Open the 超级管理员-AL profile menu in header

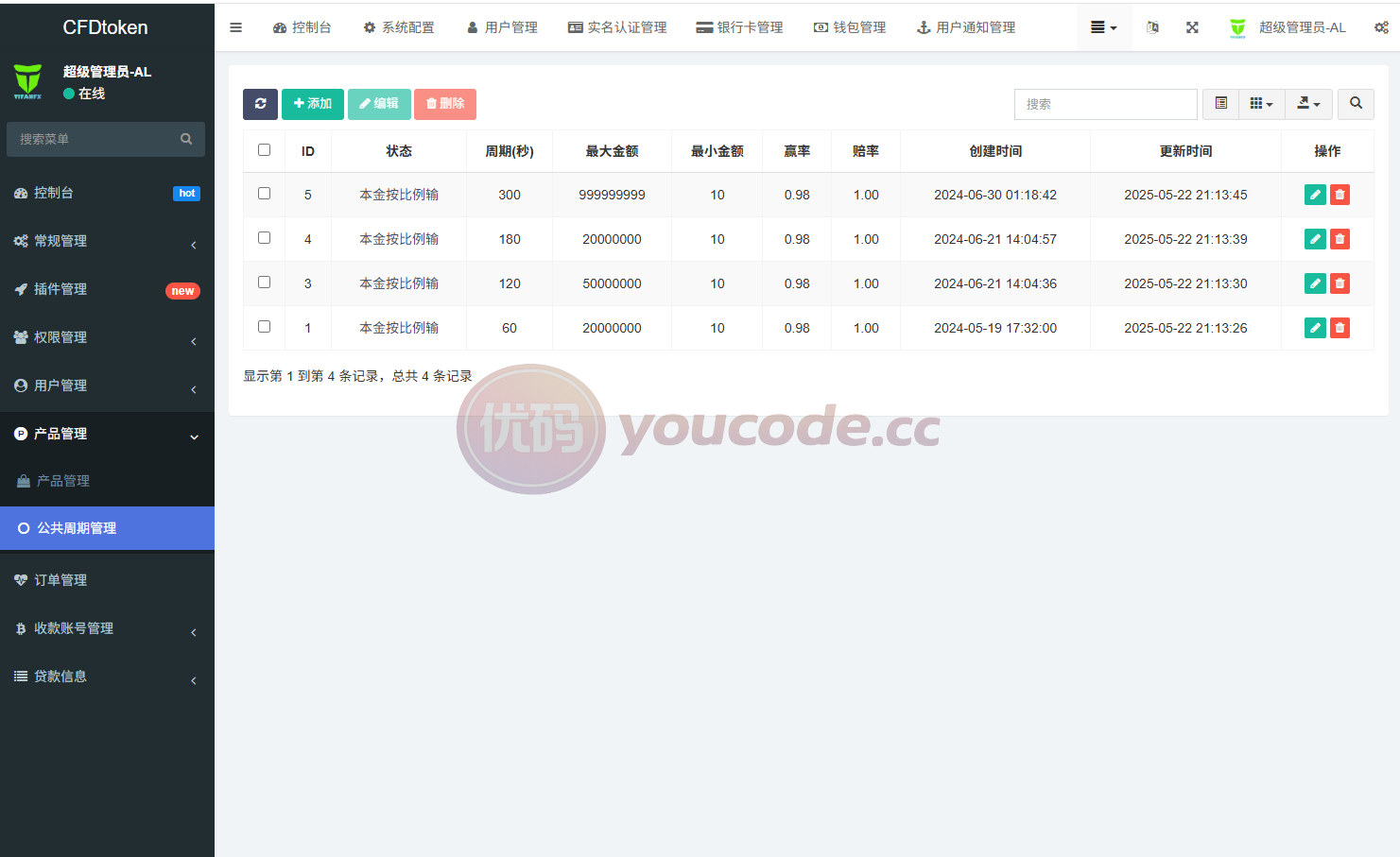1288,27
